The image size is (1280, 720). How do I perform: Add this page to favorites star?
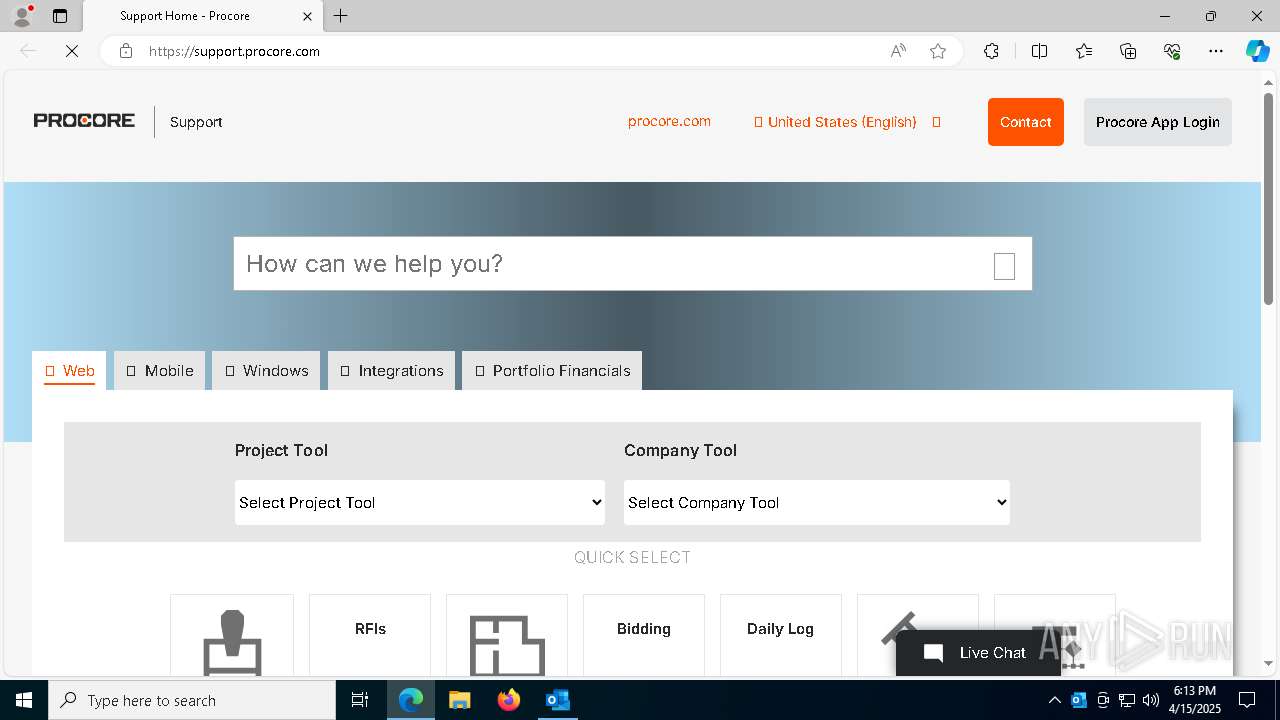pyautogui.click(x=938, y=51)
